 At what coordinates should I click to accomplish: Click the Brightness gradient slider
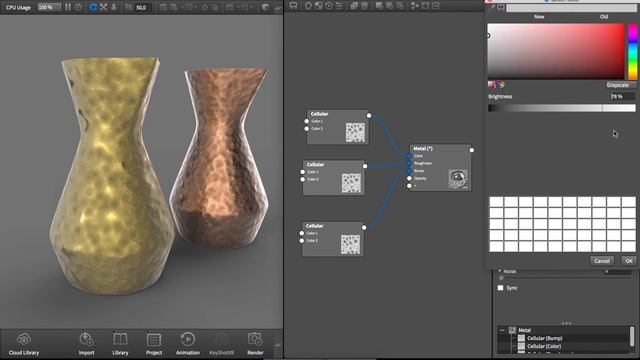pyautogui.click(x=562, y=108)
